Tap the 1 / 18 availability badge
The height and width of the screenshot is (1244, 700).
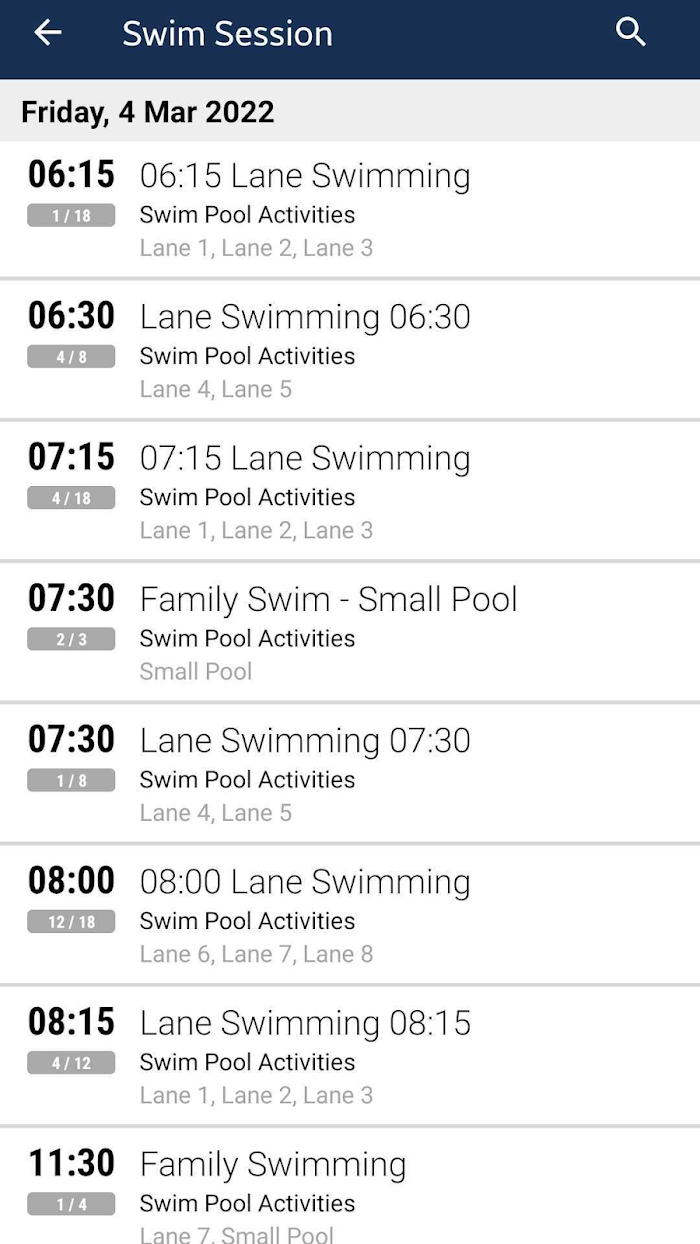click(71, 215)
